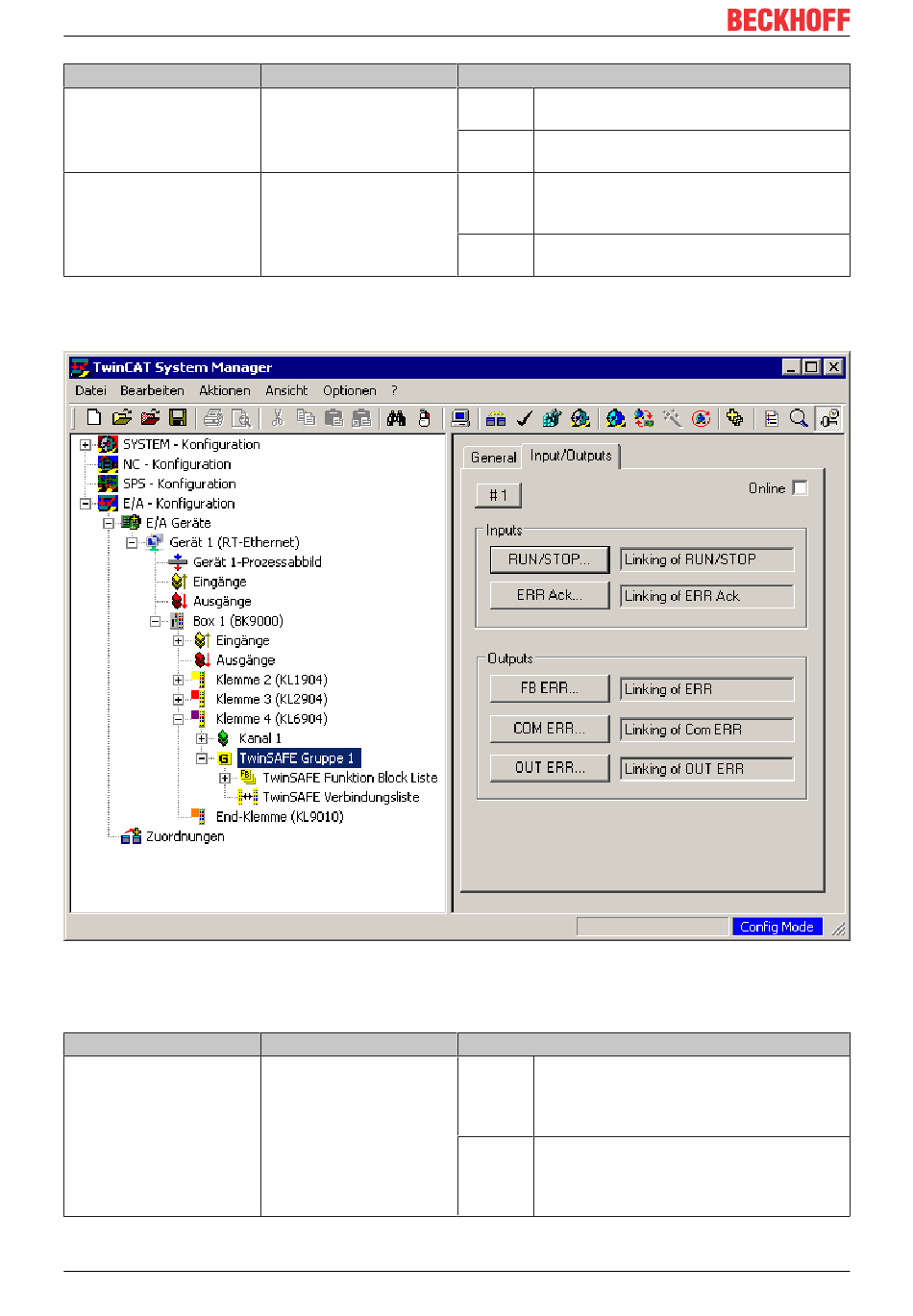The height and width of the screenshot is (1316, 913).
Task: Collapse Gerät 1 (RT-Ethernet) node
Action: 132,543
